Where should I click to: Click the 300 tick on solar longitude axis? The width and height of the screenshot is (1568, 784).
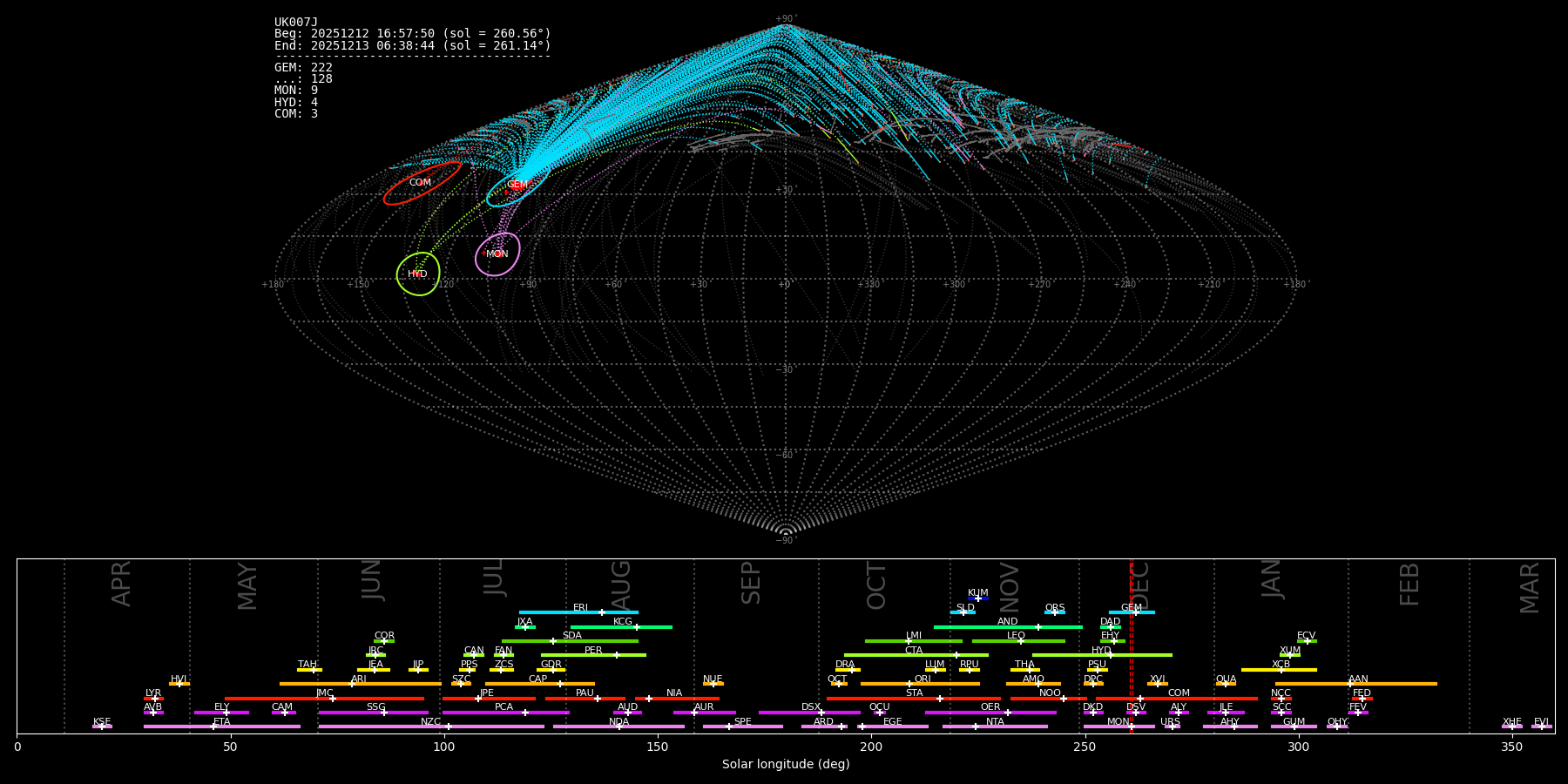(x=1298, y=747)
